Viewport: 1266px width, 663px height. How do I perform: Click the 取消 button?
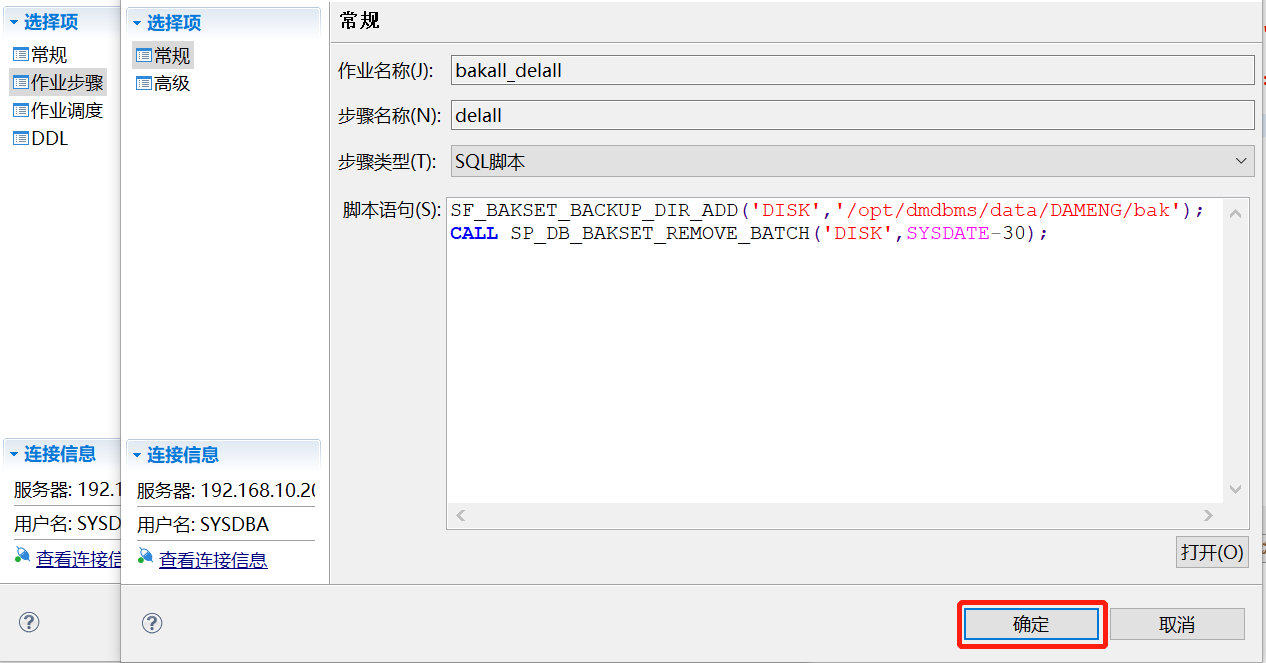1177,624
